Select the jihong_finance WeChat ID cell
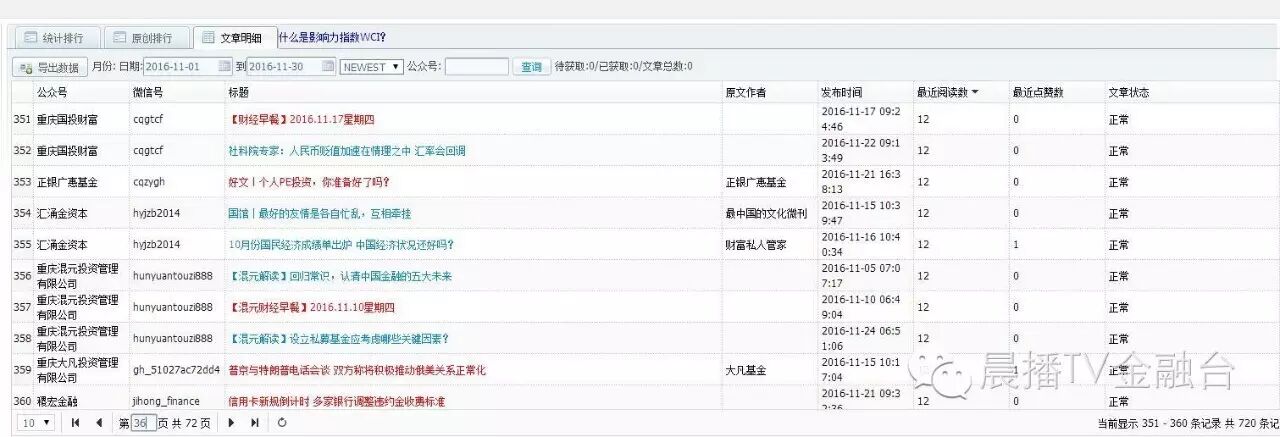The width and height of the screenshot is (1280, 437). [166, 401]
